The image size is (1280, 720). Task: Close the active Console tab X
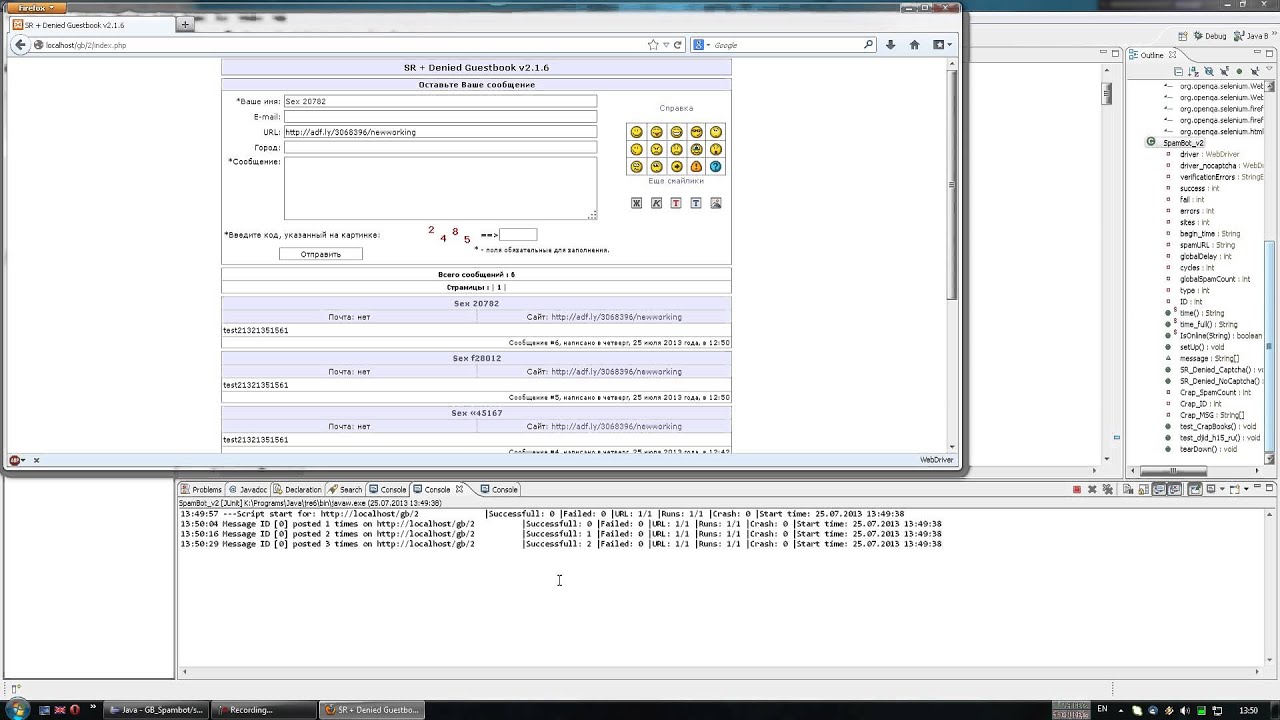[459, 489]
